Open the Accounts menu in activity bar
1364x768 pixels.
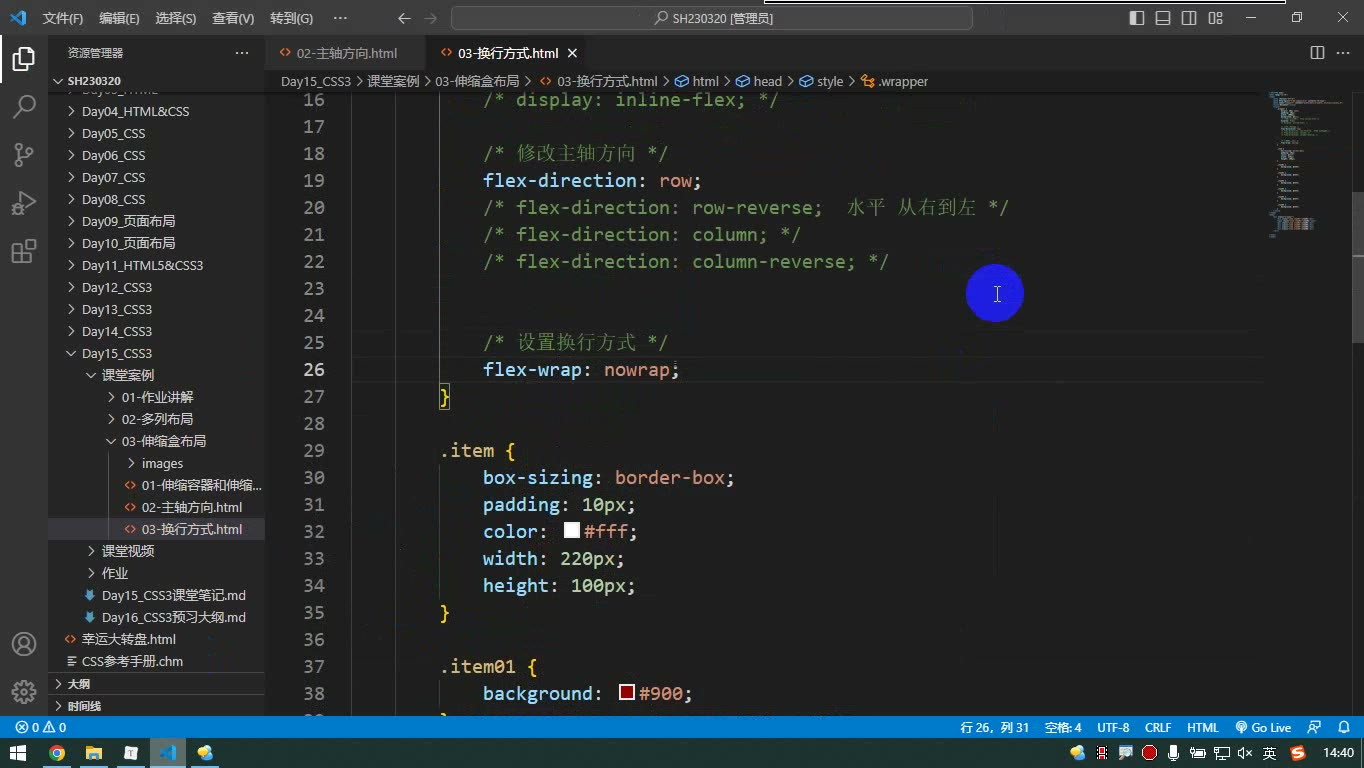[24, 644]
